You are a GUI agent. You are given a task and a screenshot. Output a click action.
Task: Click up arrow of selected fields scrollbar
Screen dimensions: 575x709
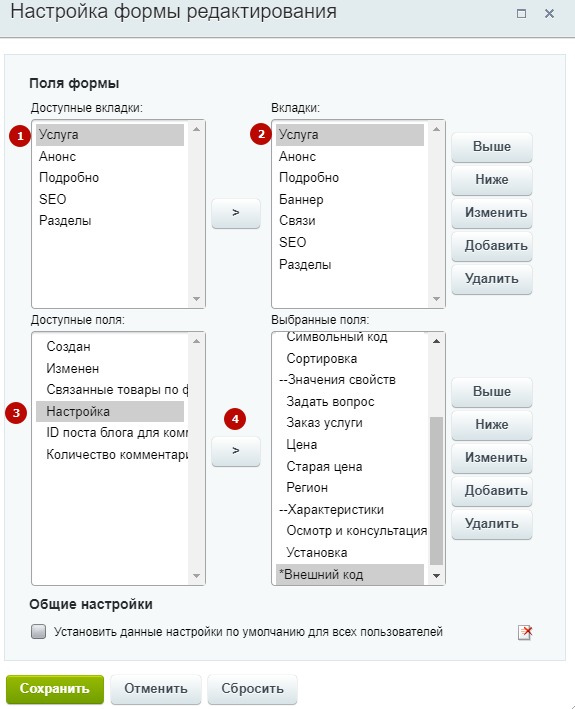(436, 341)
